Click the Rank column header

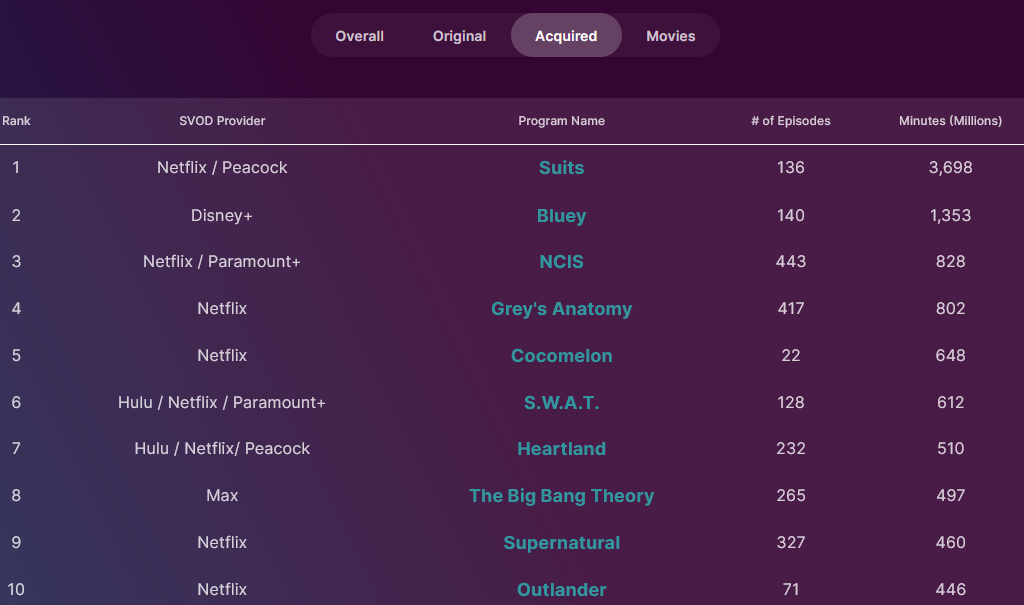tap(16, 121)
